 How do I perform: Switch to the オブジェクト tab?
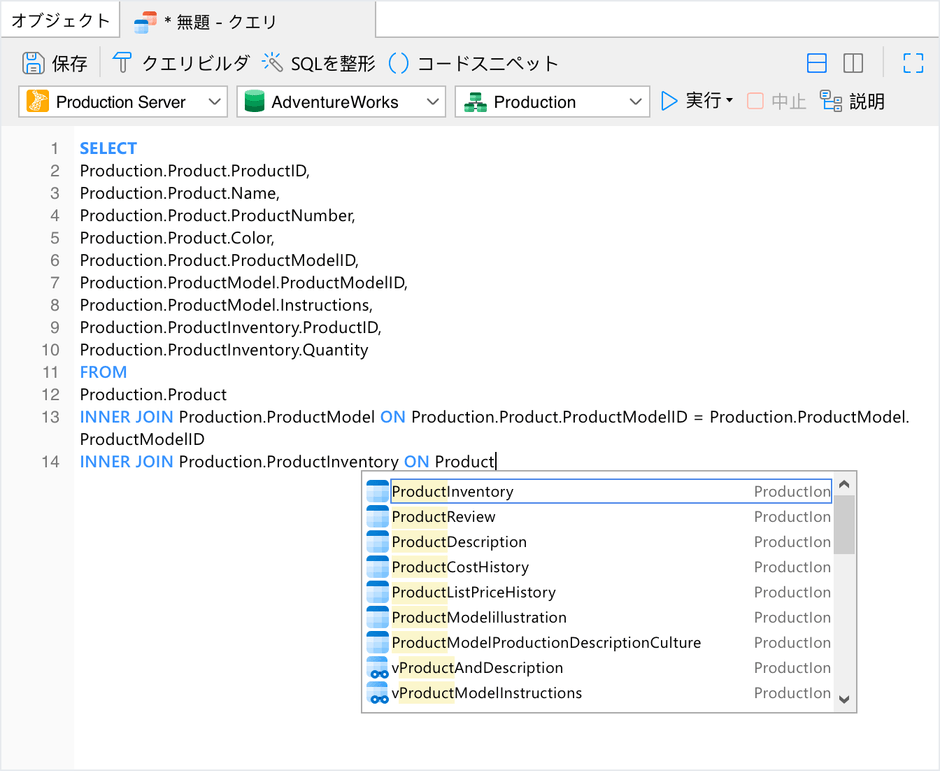pyautogui.click(x=60, y=20)
